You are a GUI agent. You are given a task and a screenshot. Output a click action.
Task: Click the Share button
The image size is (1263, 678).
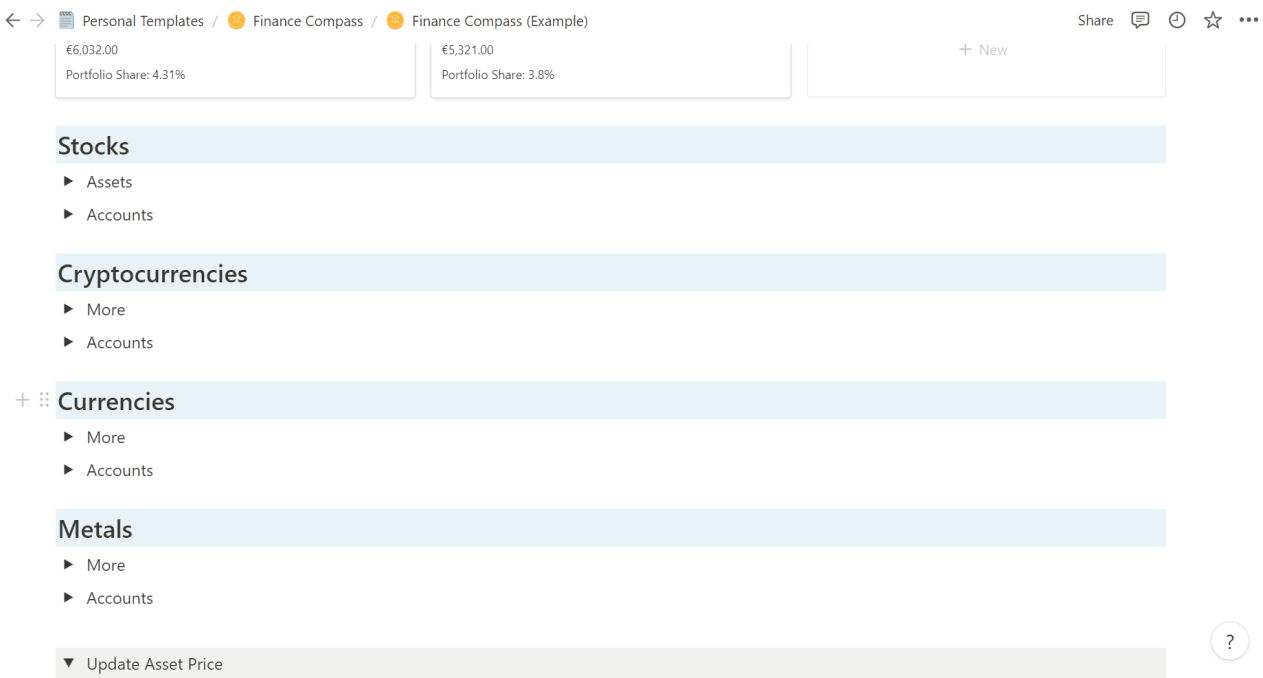(x=1095, y=20)
